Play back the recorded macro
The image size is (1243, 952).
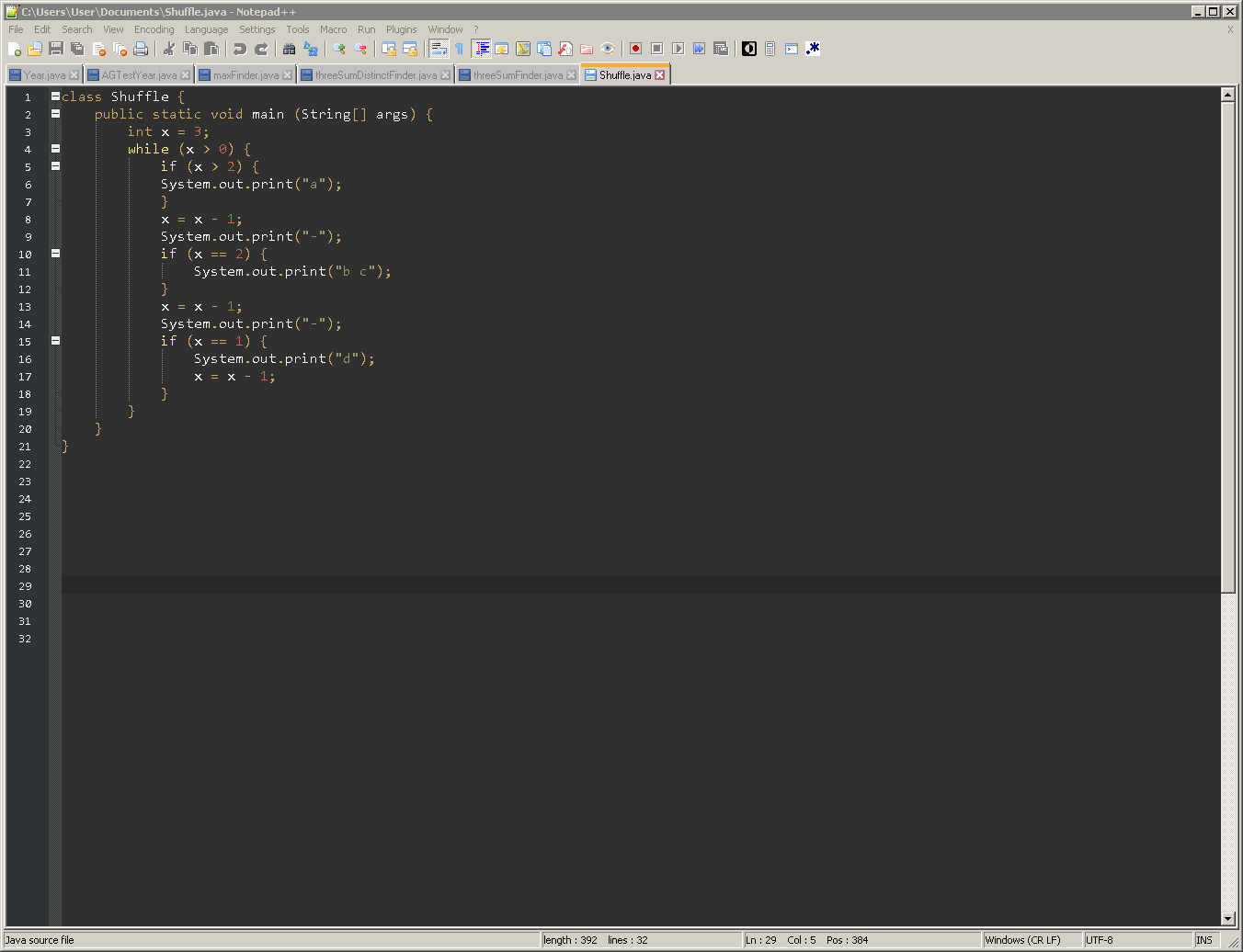pyautogui.click(x=679, y=49)
